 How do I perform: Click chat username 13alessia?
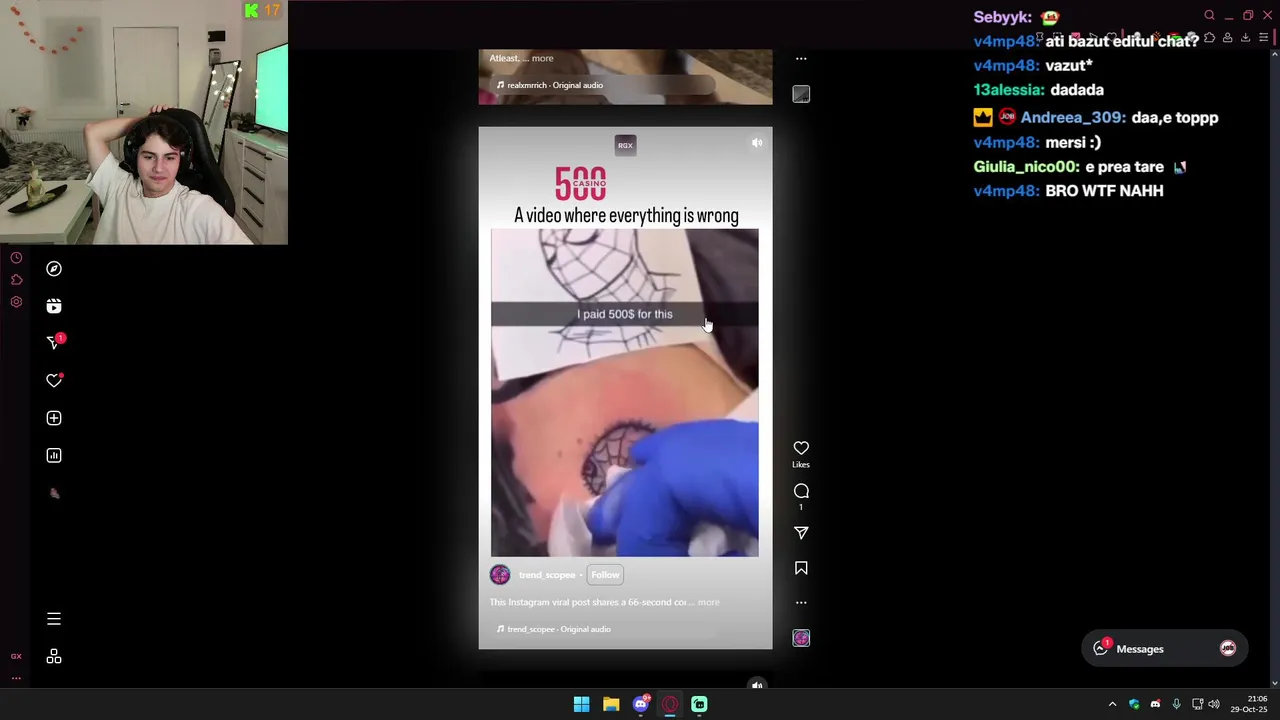1008,90
